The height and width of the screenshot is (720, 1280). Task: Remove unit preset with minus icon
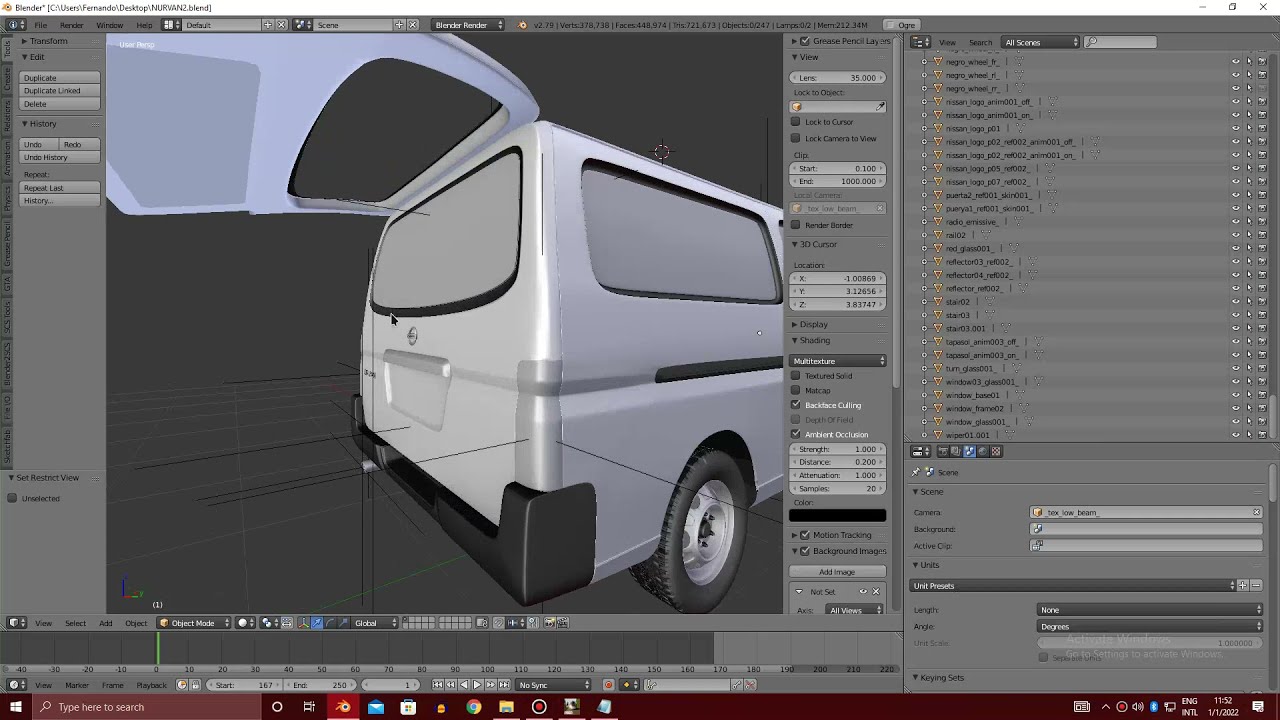click(1256, 585)
